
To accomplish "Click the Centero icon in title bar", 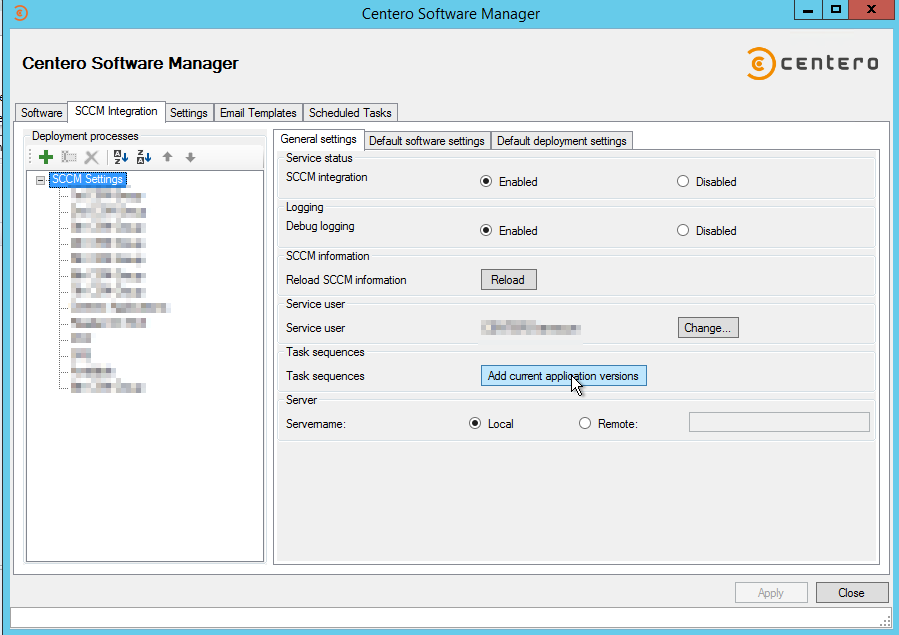I will click(21, 13).
